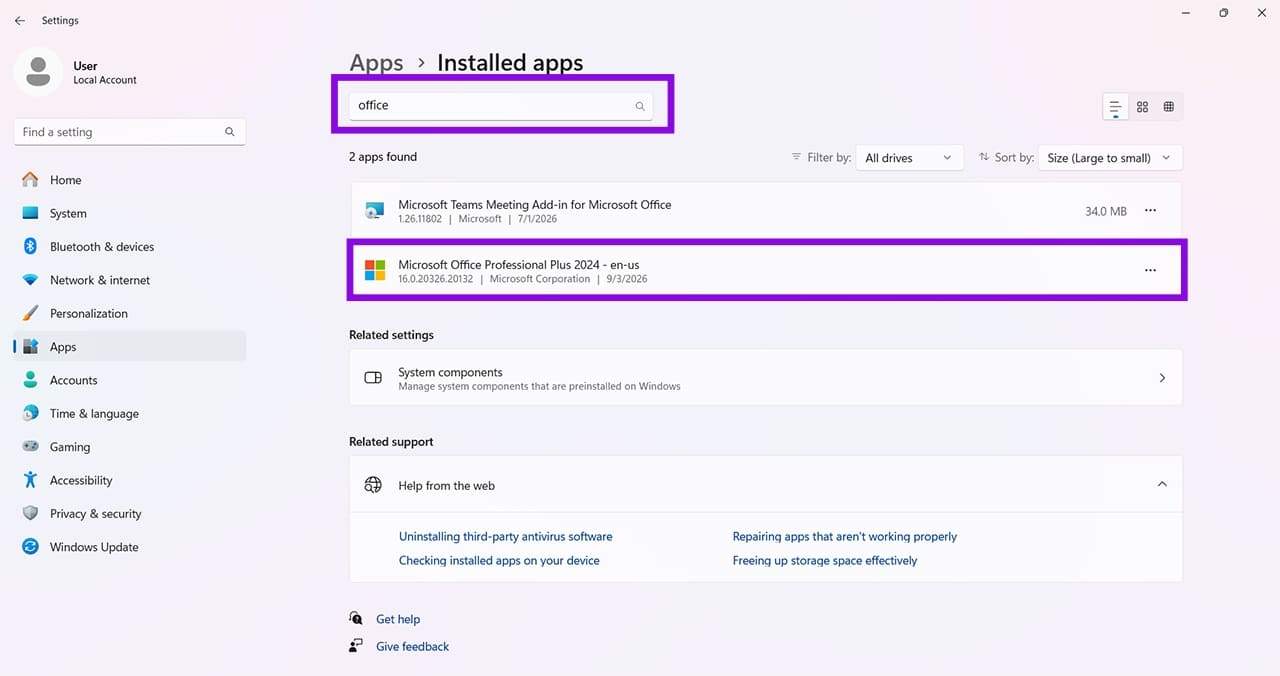
Task: Click the back arrow in the Settings title bar
Action: 20,20
